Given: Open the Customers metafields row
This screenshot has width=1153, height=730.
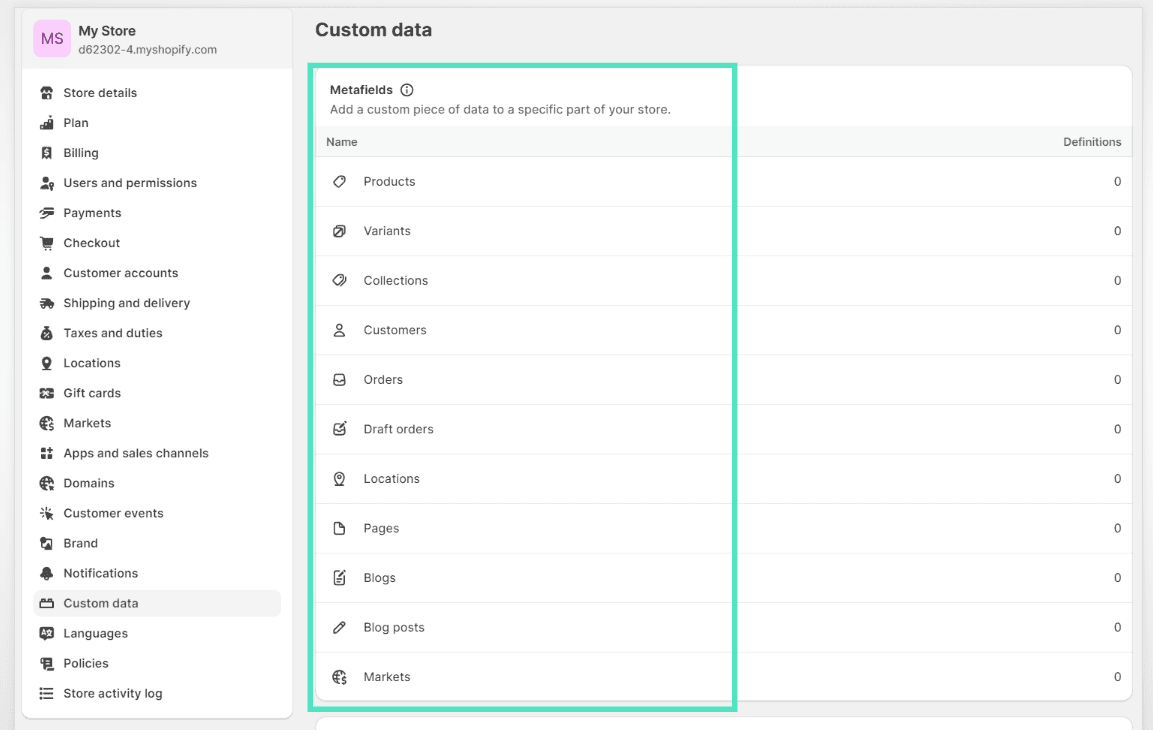Looking at the screenshot, I should click(395, 329).
